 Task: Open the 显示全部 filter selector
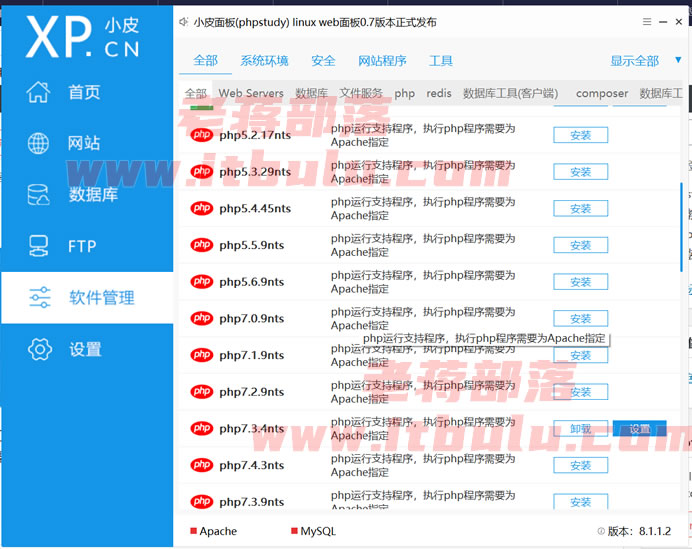(634, 61)
